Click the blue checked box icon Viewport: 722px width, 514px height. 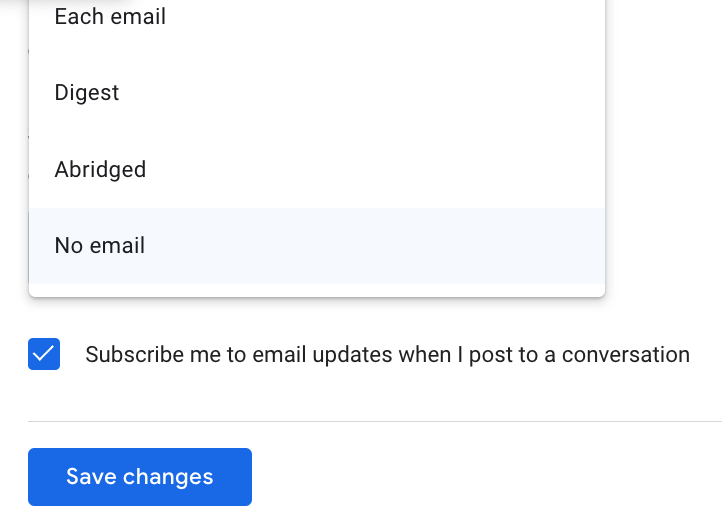click(x=44, y=354)
